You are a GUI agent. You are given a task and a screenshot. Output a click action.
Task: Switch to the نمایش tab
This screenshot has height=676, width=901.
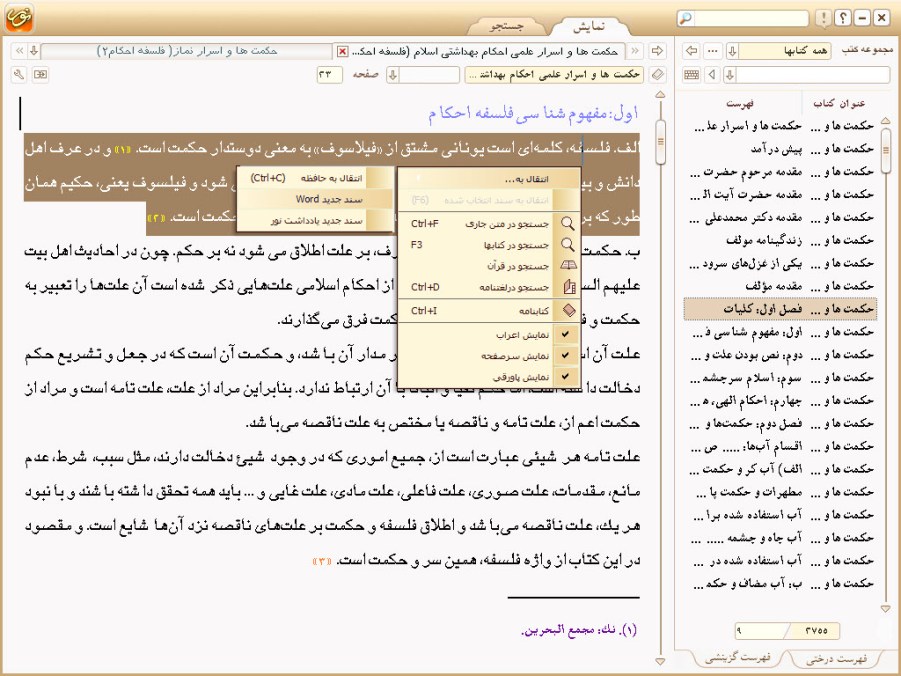coord(589,26)
